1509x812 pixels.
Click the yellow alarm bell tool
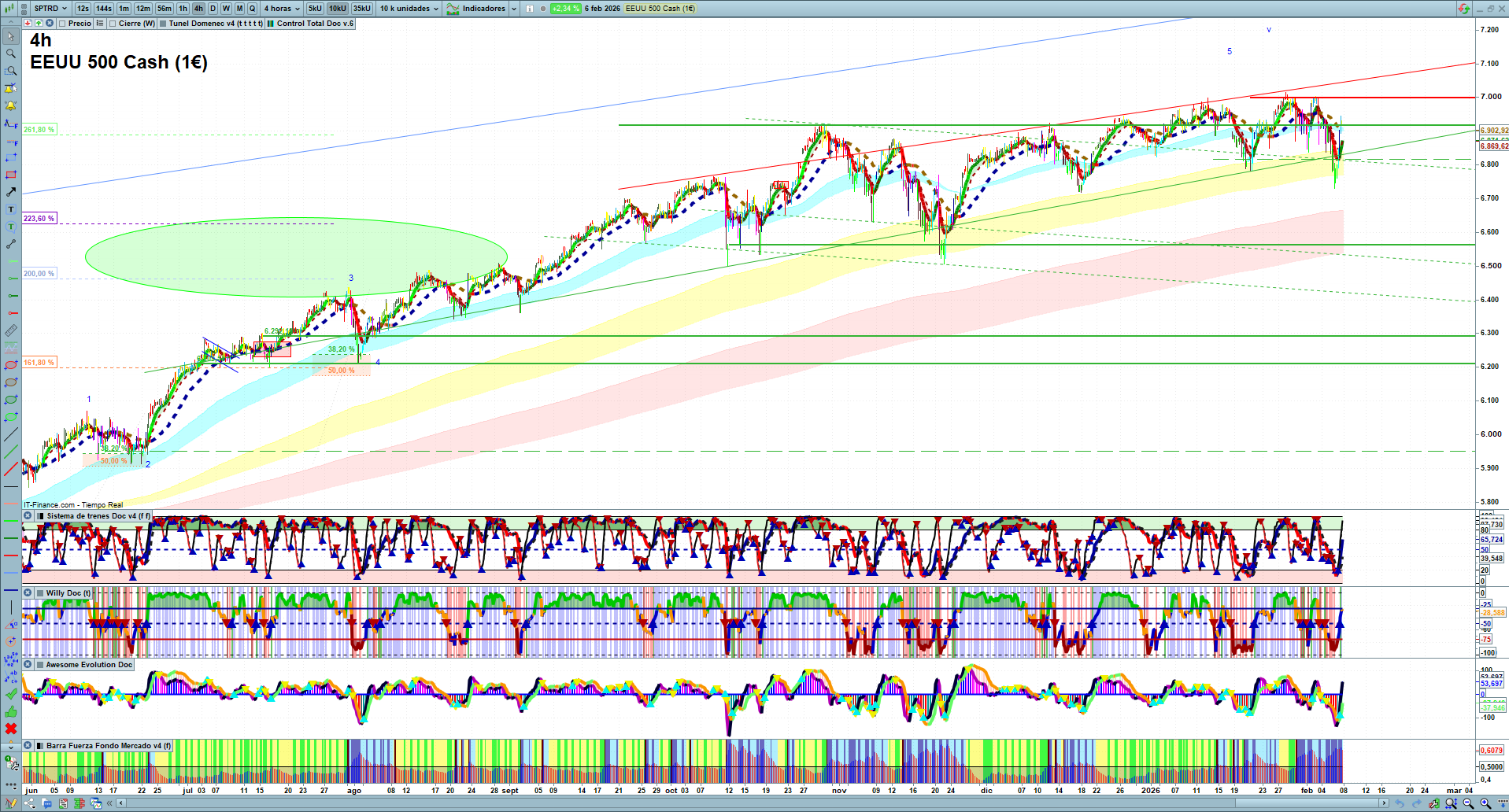click(11, 105)
